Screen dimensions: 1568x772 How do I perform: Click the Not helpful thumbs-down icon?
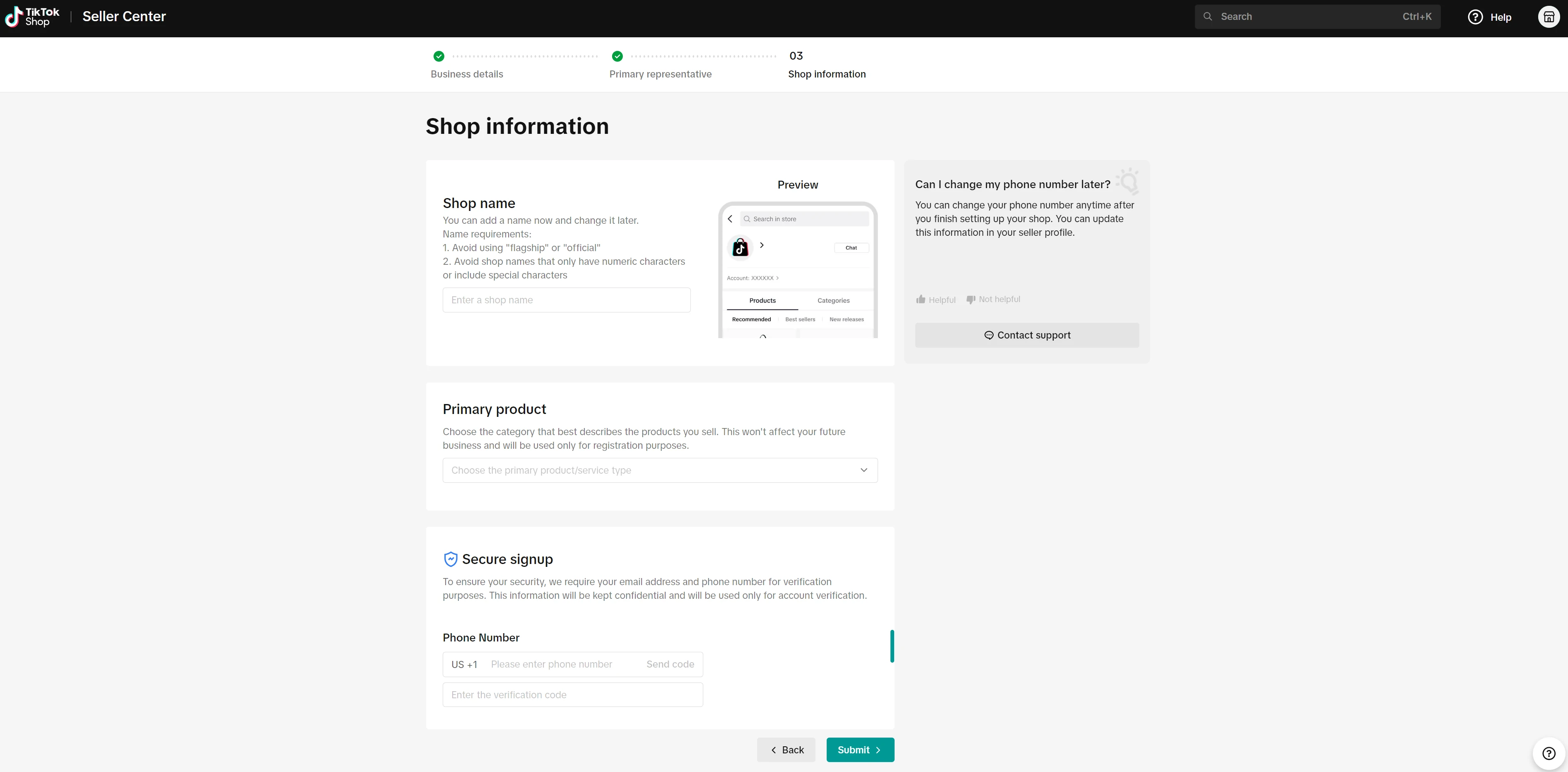coord(971,300)
